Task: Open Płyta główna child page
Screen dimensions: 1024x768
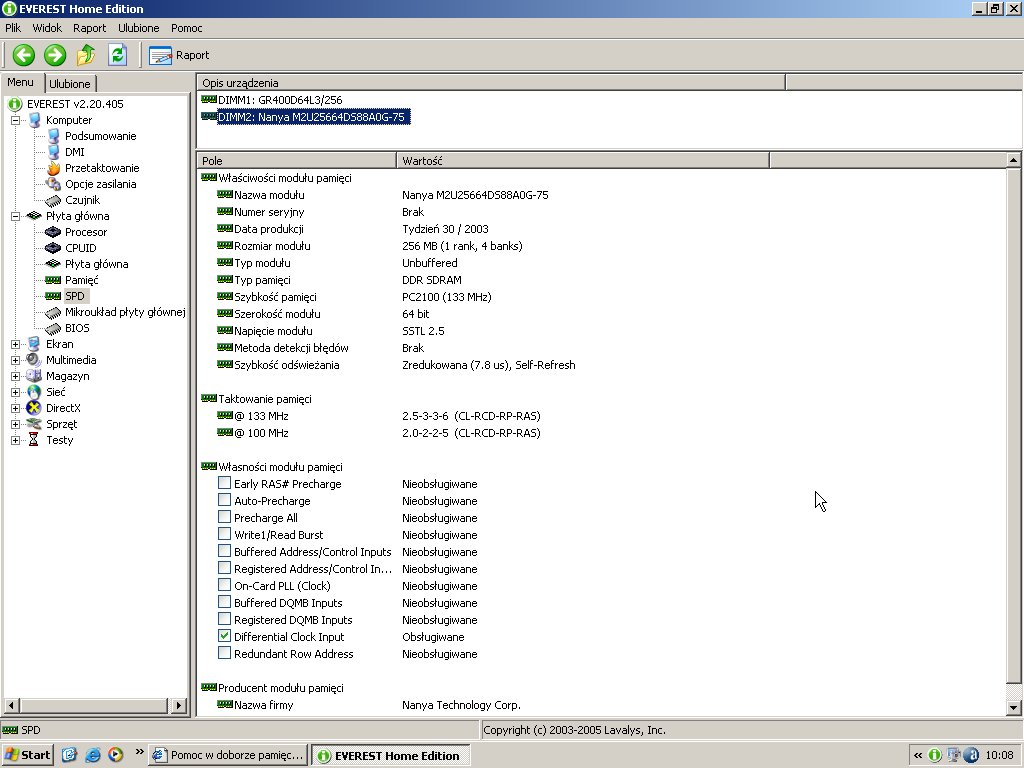Action: pos(96,264)
